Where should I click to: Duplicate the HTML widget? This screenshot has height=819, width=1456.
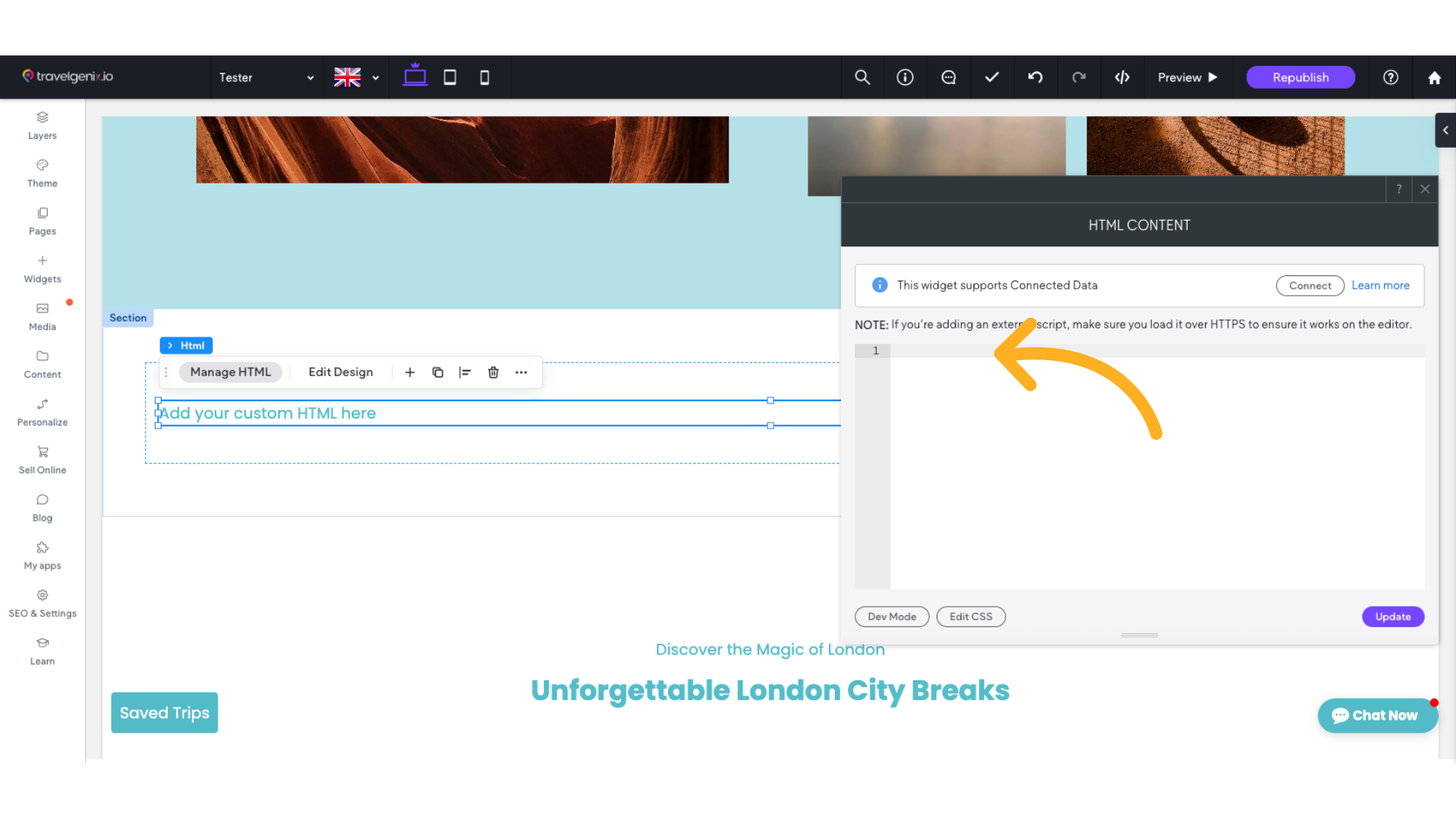[438, 372]
